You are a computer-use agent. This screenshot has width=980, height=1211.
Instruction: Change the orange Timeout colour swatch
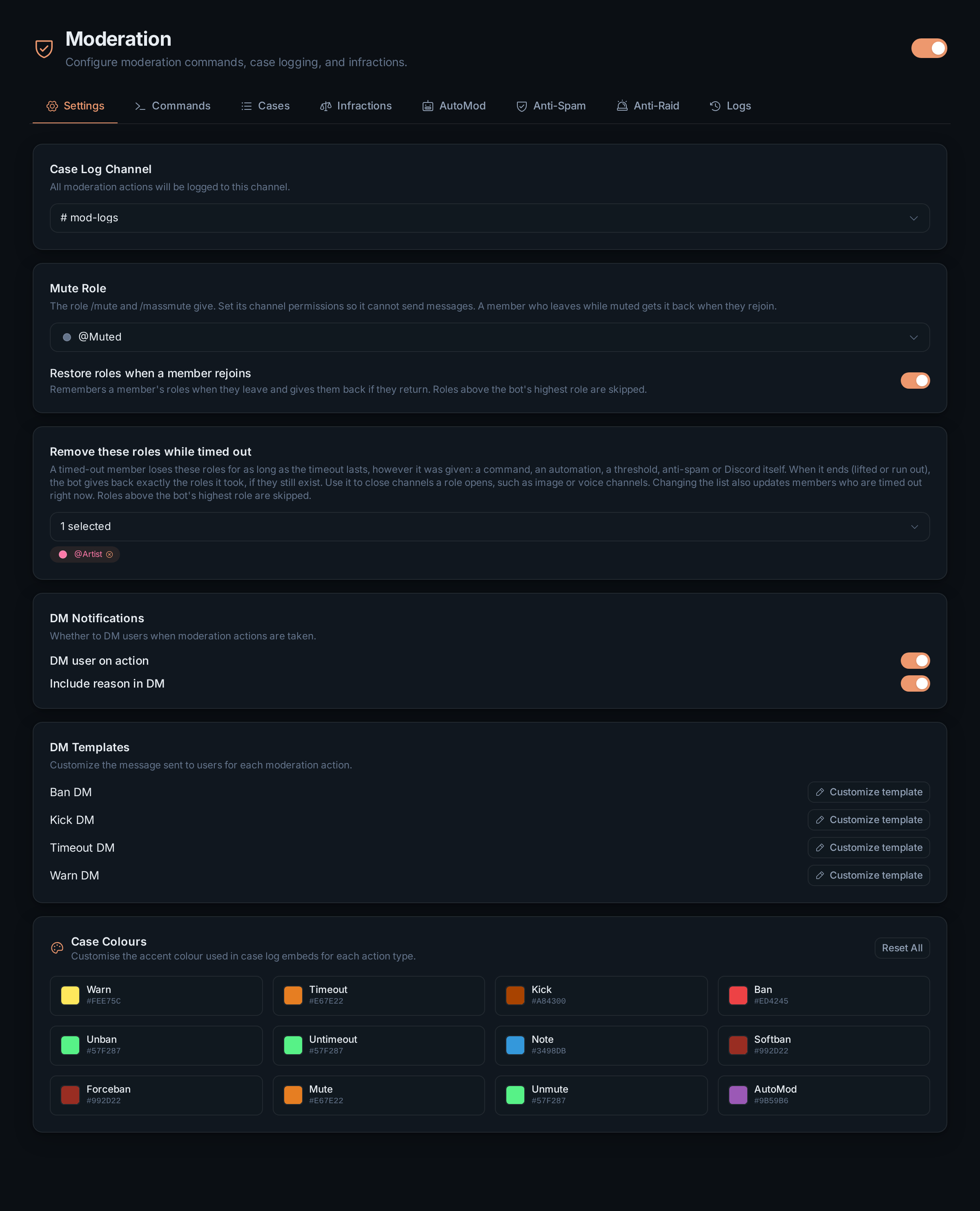pos(293,995)
